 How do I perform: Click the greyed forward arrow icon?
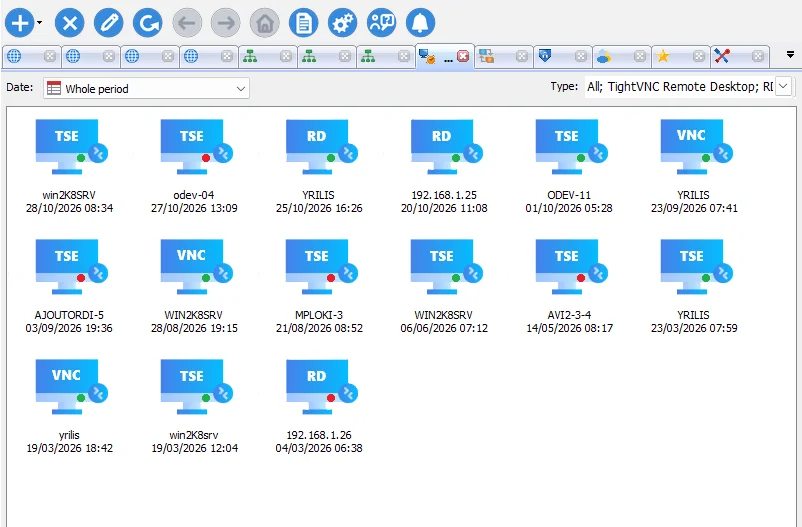tap(226, 23)
